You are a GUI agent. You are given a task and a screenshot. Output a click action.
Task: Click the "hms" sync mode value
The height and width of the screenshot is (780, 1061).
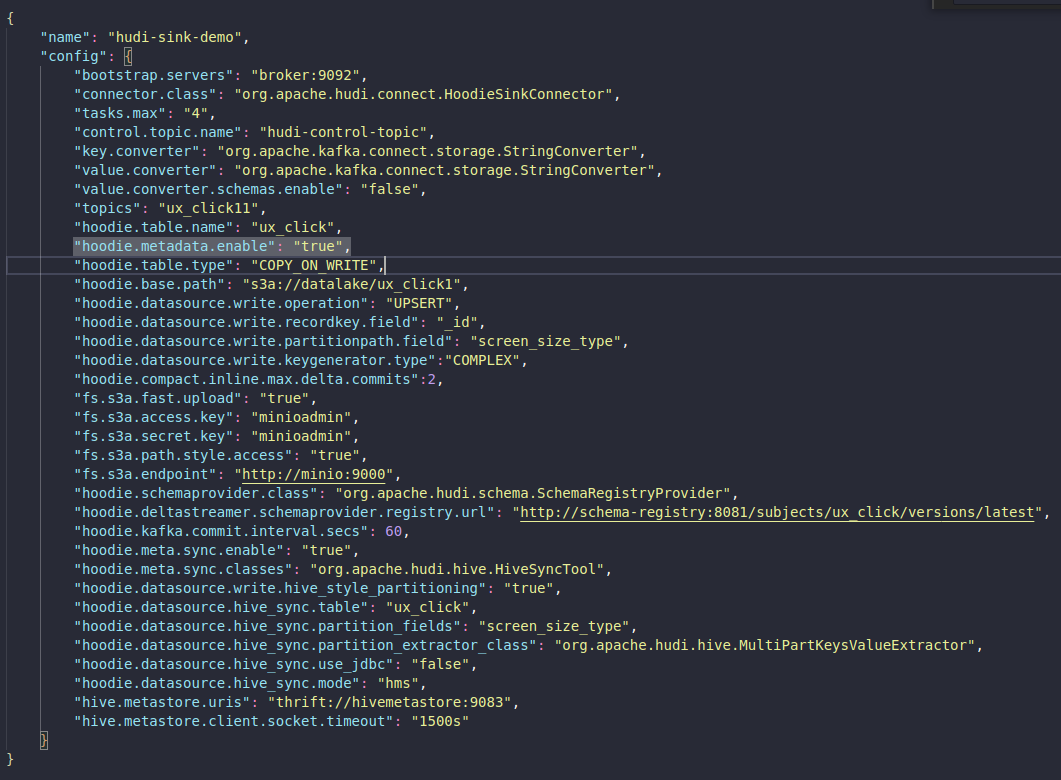pos(398,683)
